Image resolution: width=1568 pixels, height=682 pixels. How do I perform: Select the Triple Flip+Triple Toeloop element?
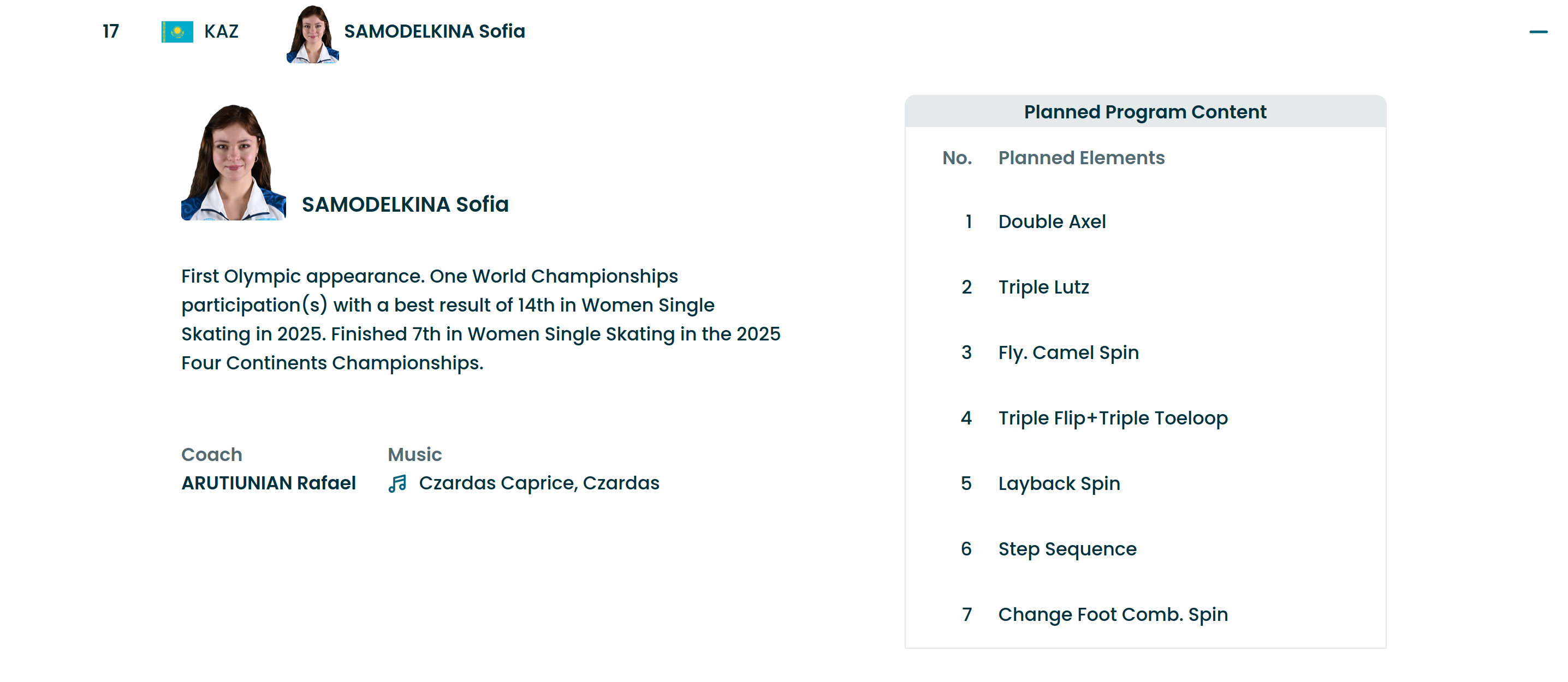(1112, 418)
